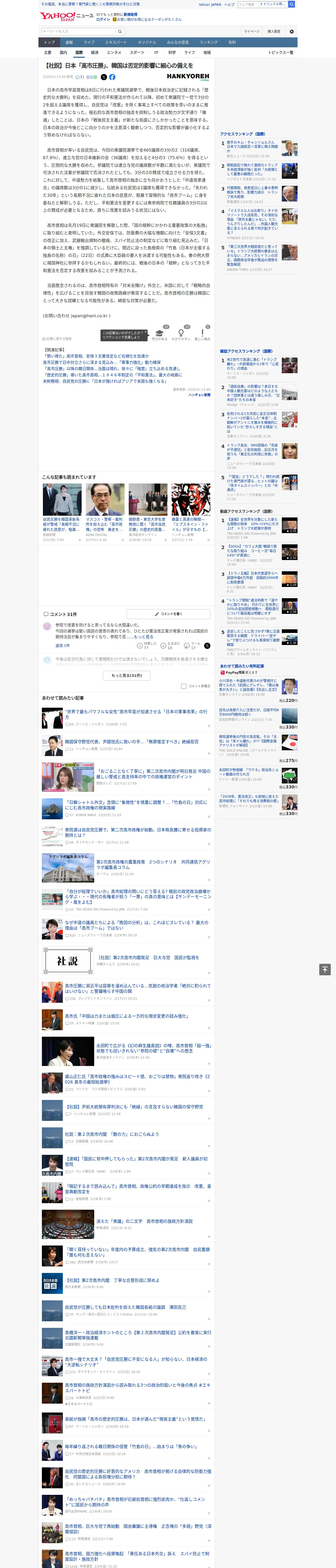Click the 学びがある graduation cap reaction
This screenshot has width=336, height=1568.
pos(160,333)
